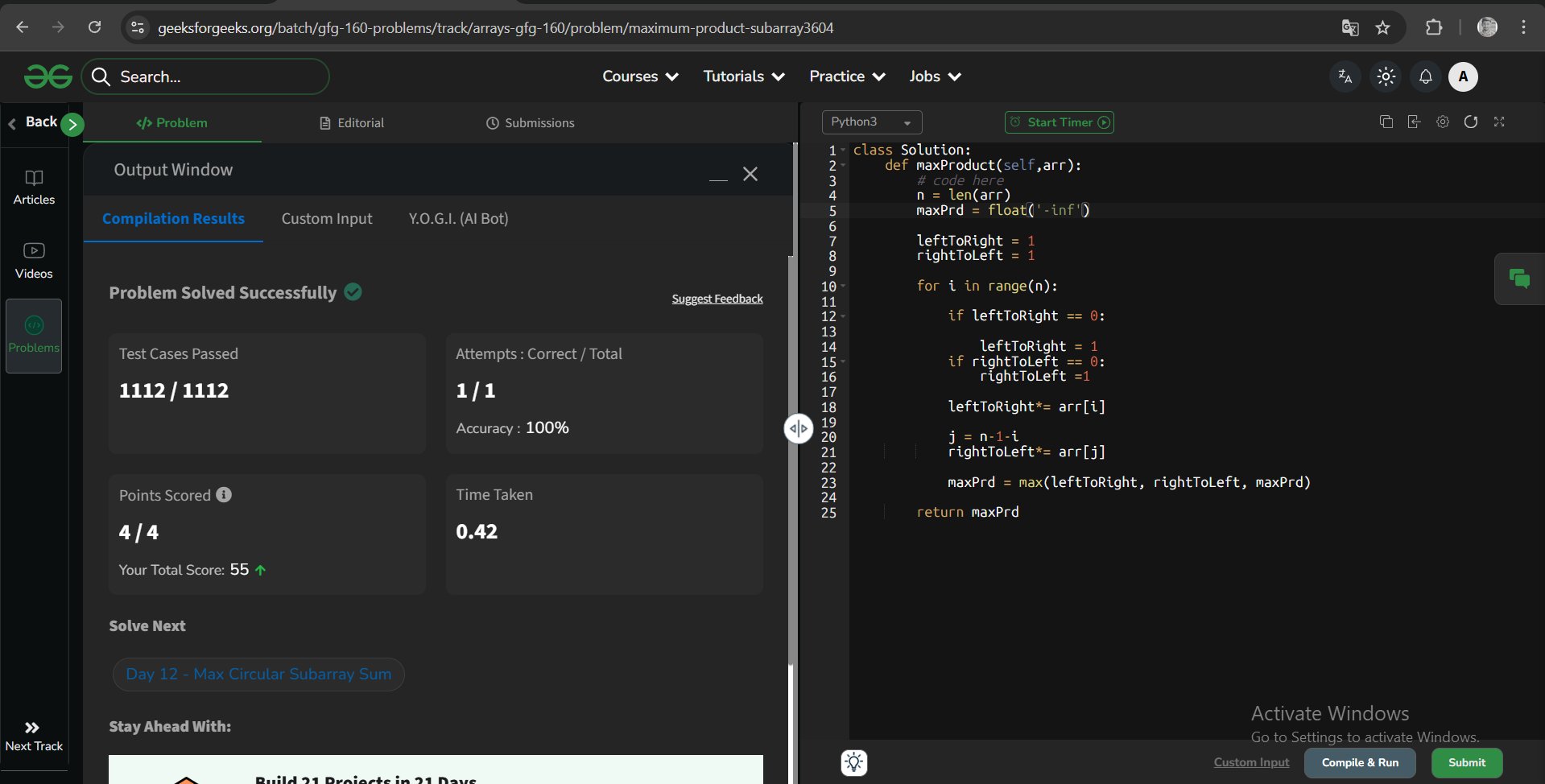The width and height of the screenshot is (1545, 784).
Task: Open the chat bubble widget
Action: pos(1519,279)
